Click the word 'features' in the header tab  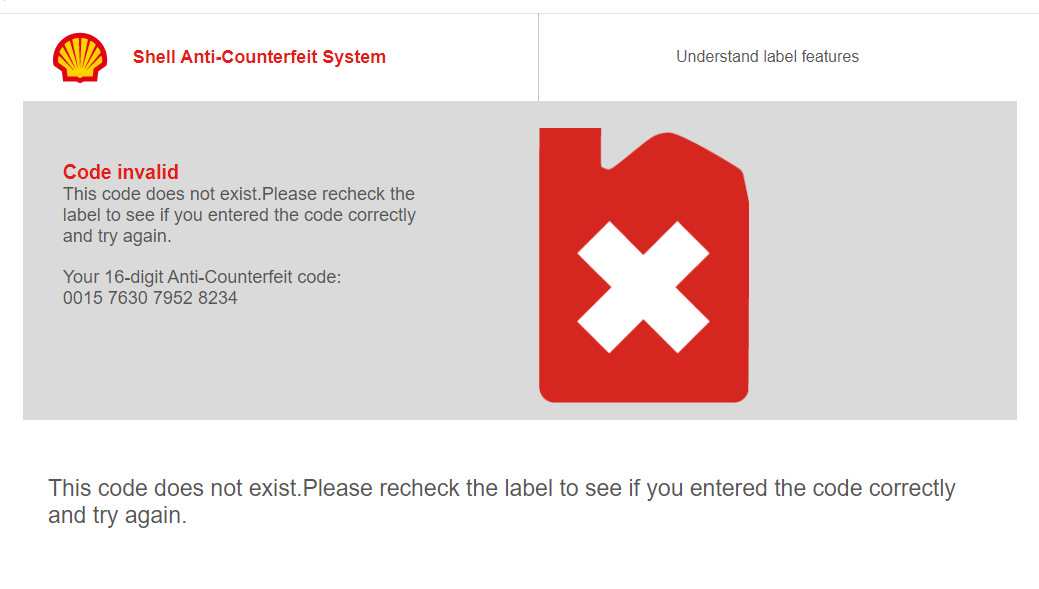point(830,57)
